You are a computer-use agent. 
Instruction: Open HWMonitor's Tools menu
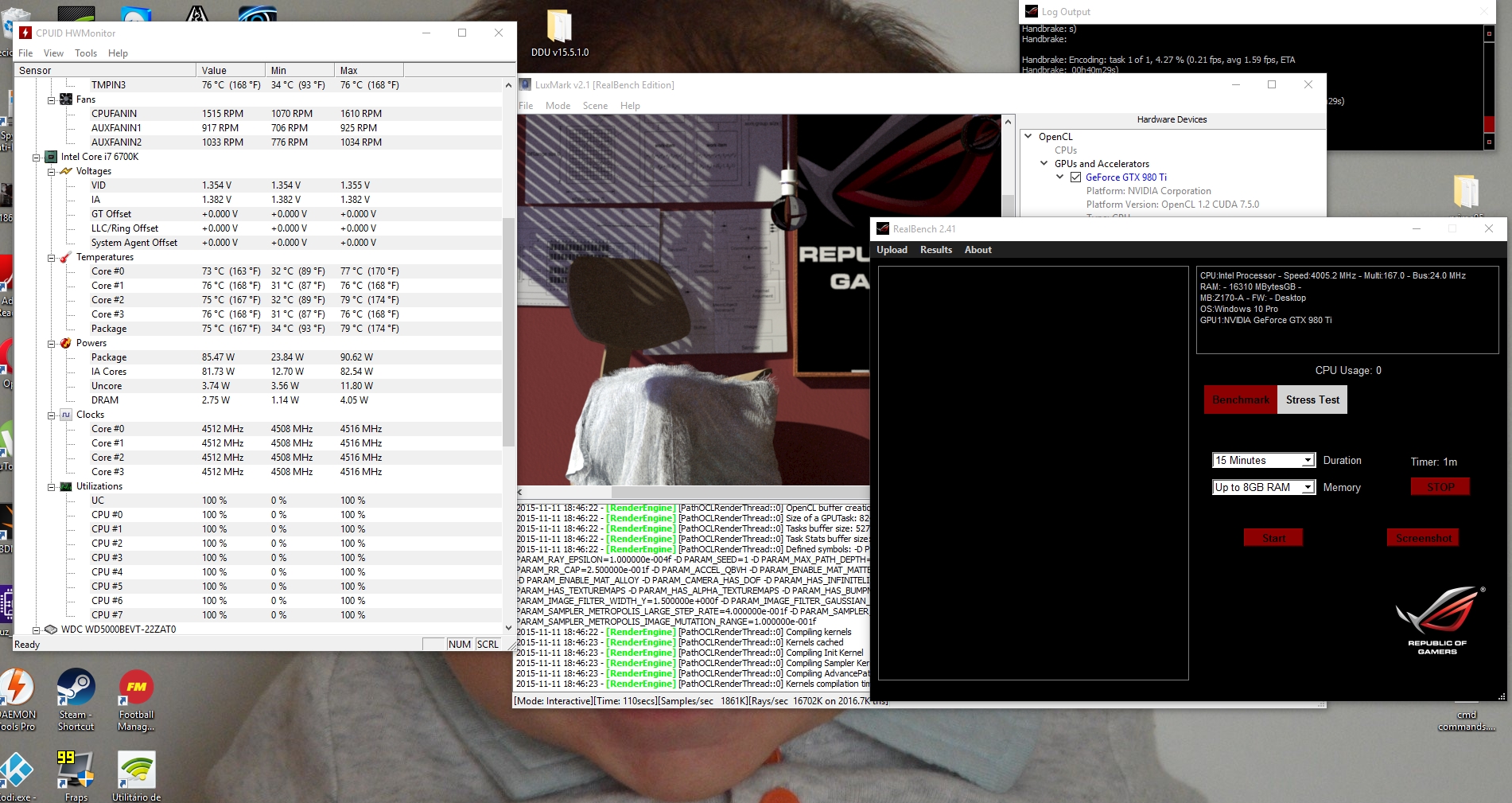point(86,53)
